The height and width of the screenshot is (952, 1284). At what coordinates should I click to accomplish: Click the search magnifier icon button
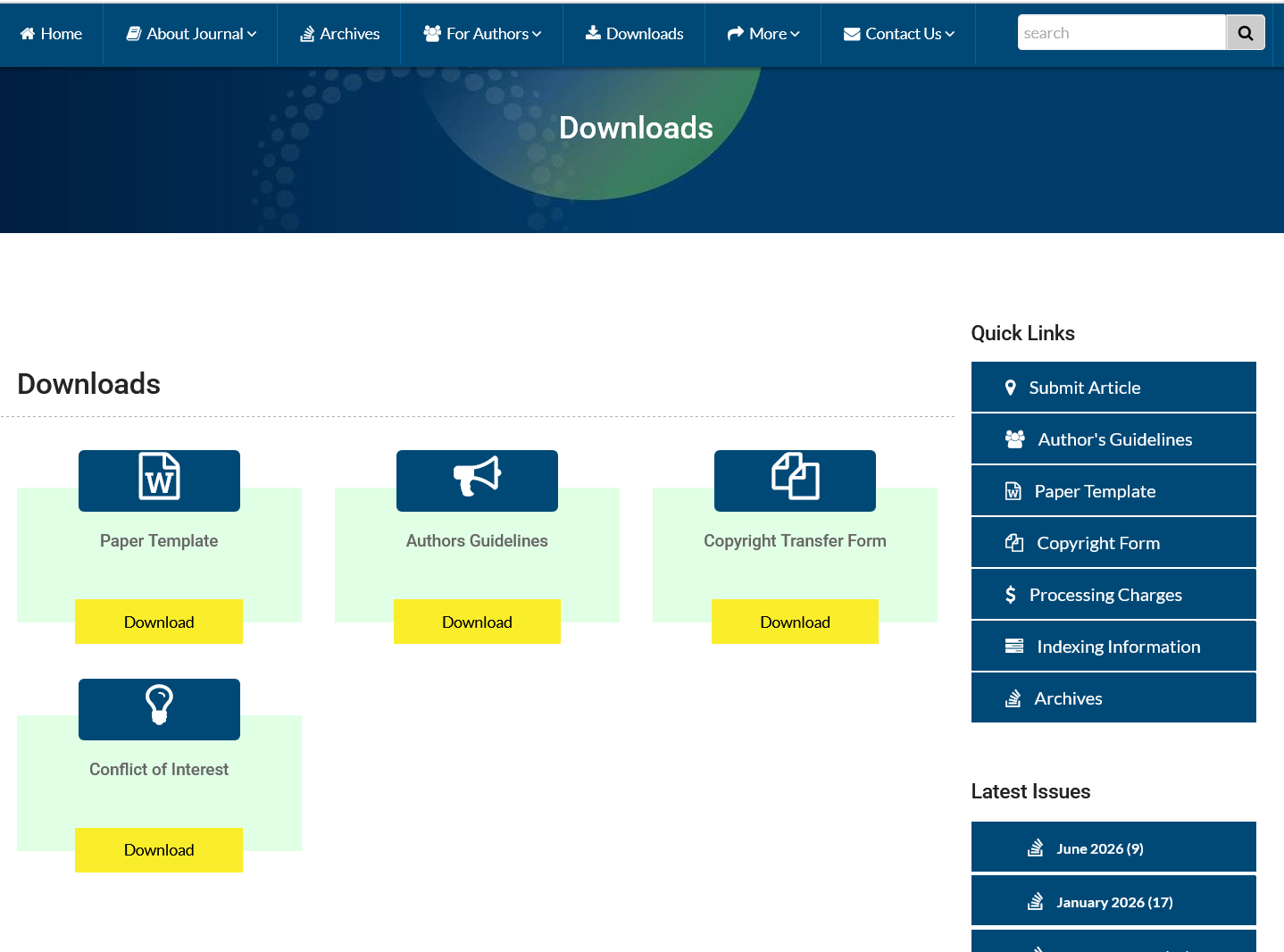coord(1245,33)
